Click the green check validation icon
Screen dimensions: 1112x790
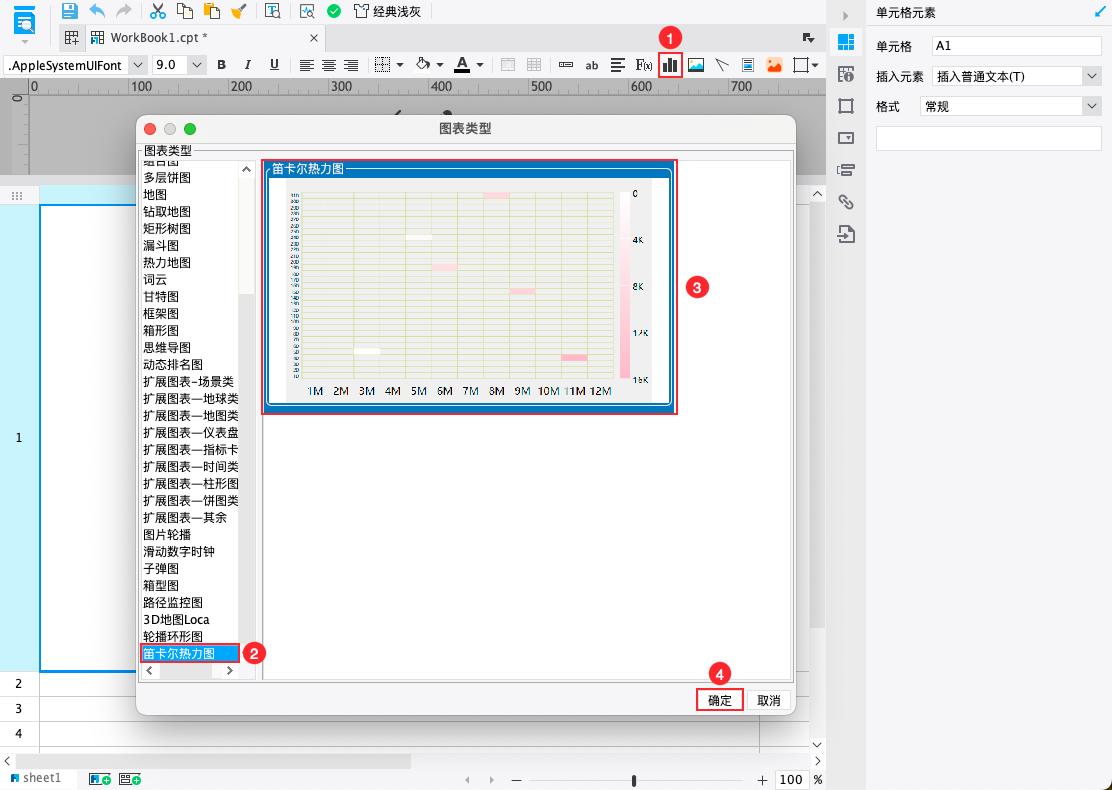tap(334, 11)
